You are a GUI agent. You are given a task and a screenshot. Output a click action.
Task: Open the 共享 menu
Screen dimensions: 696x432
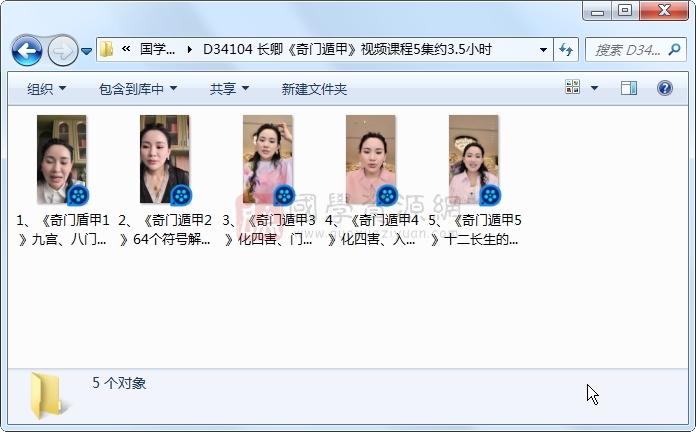[229, 89]
